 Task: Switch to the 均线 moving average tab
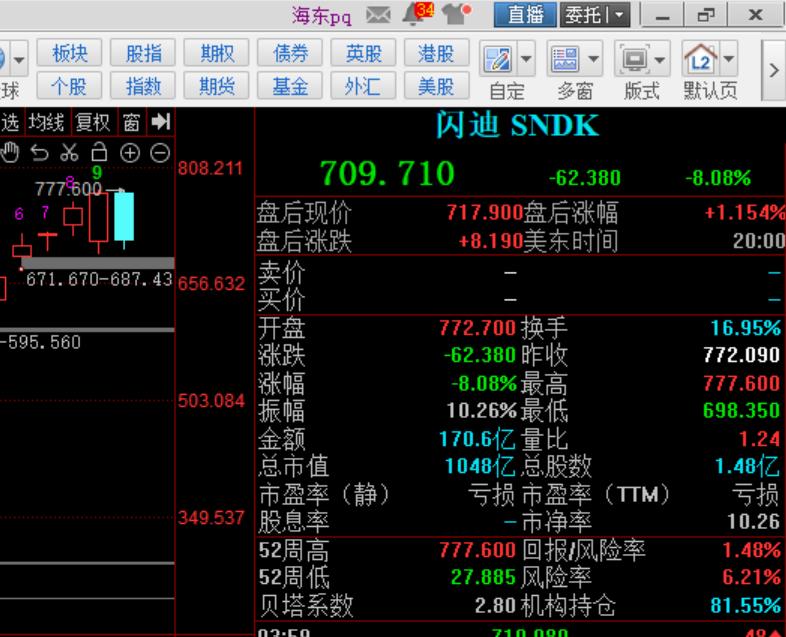pos(46,122)
